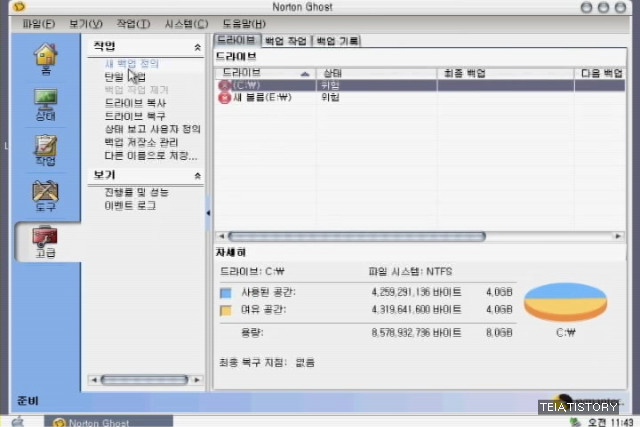Image resolution: width=640 pixels, height=427 pixels.
Task: Click the 최종 복구 지점: 없음 text
Action: click(267, 363)
